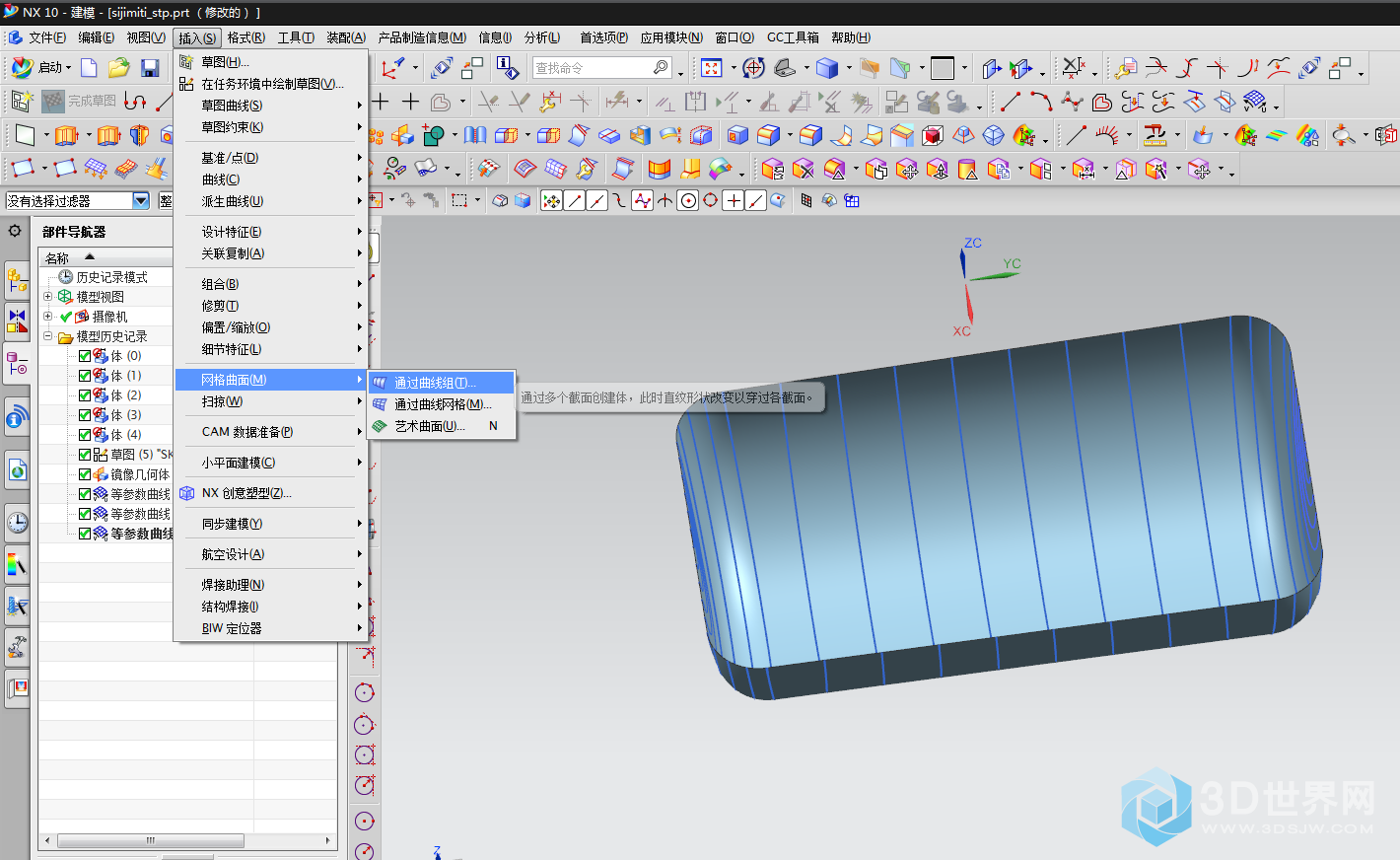
Task: Open the History clock sidebar tab
Action: 17,522
